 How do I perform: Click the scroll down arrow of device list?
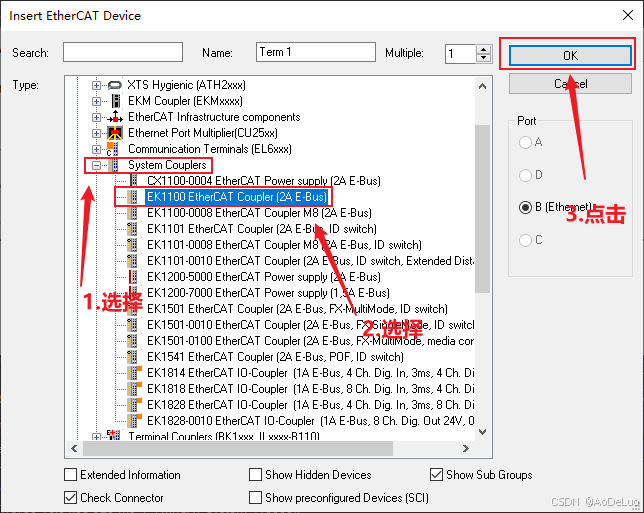click(483, 432)
